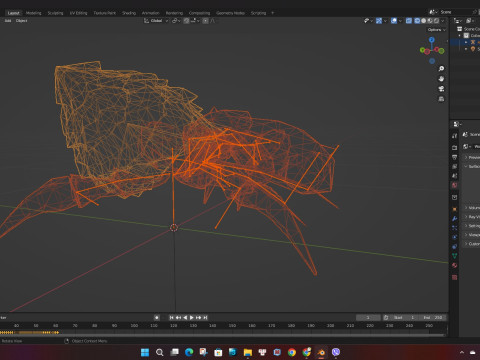
Task: Open the Rendering workspace tab
Action: (x=174, y=13)
